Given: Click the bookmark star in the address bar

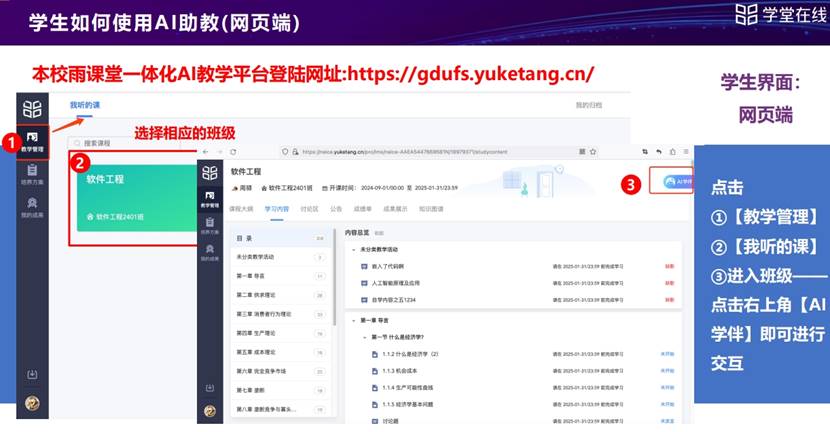Looking at the screenshot, I should coord(595,151).
